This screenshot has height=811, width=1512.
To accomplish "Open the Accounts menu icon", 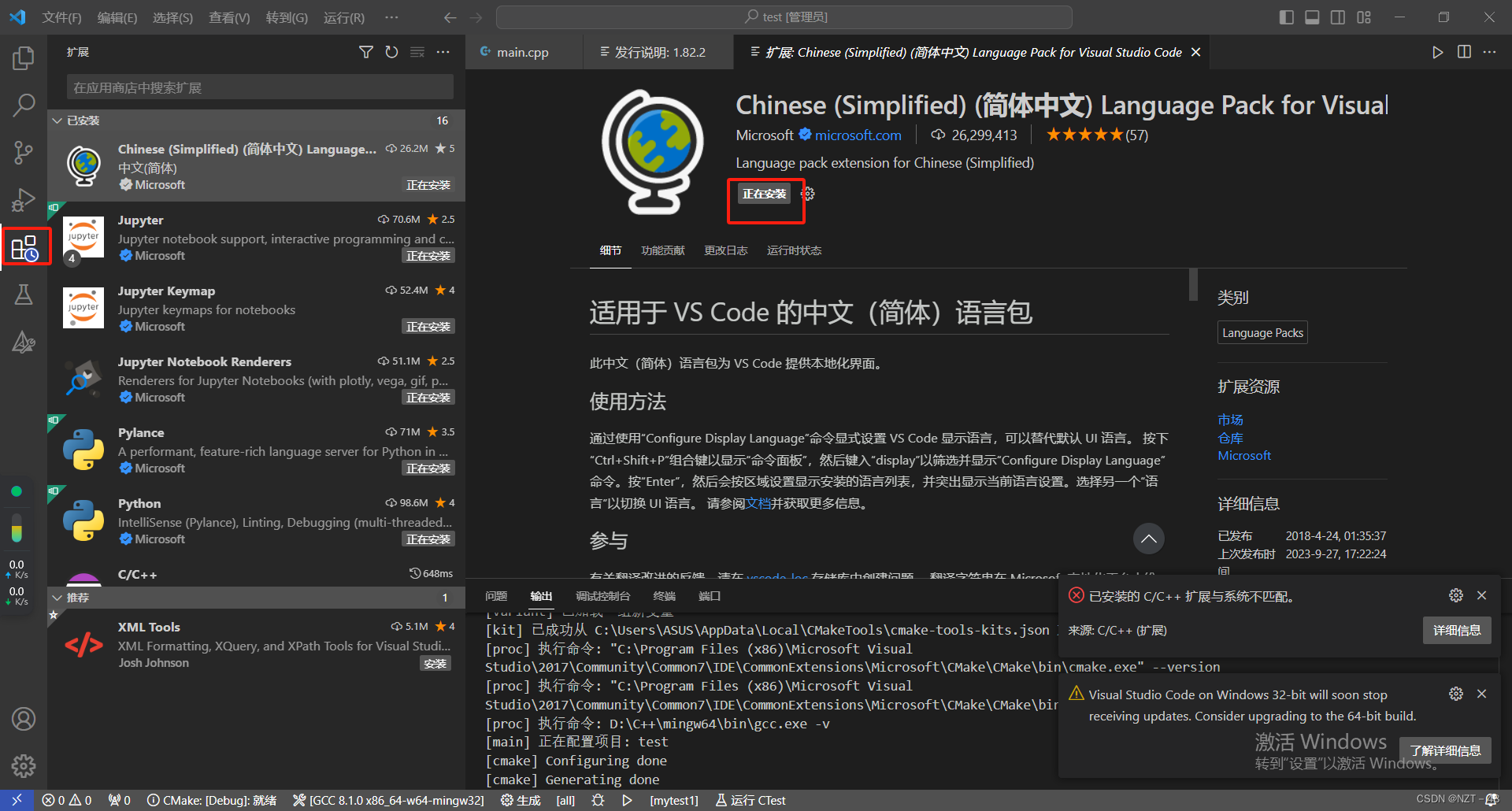I will (x=24, y=719).
